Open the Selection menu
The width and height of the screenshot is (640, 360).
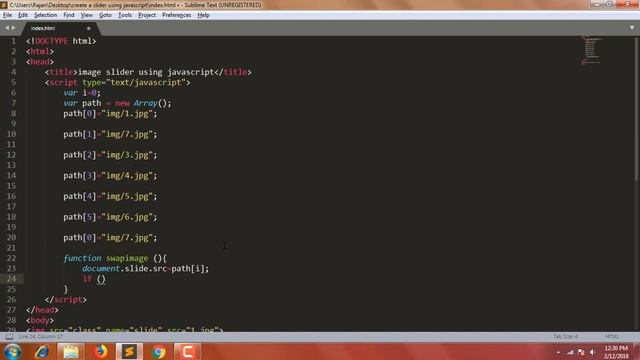click(45, 15)
